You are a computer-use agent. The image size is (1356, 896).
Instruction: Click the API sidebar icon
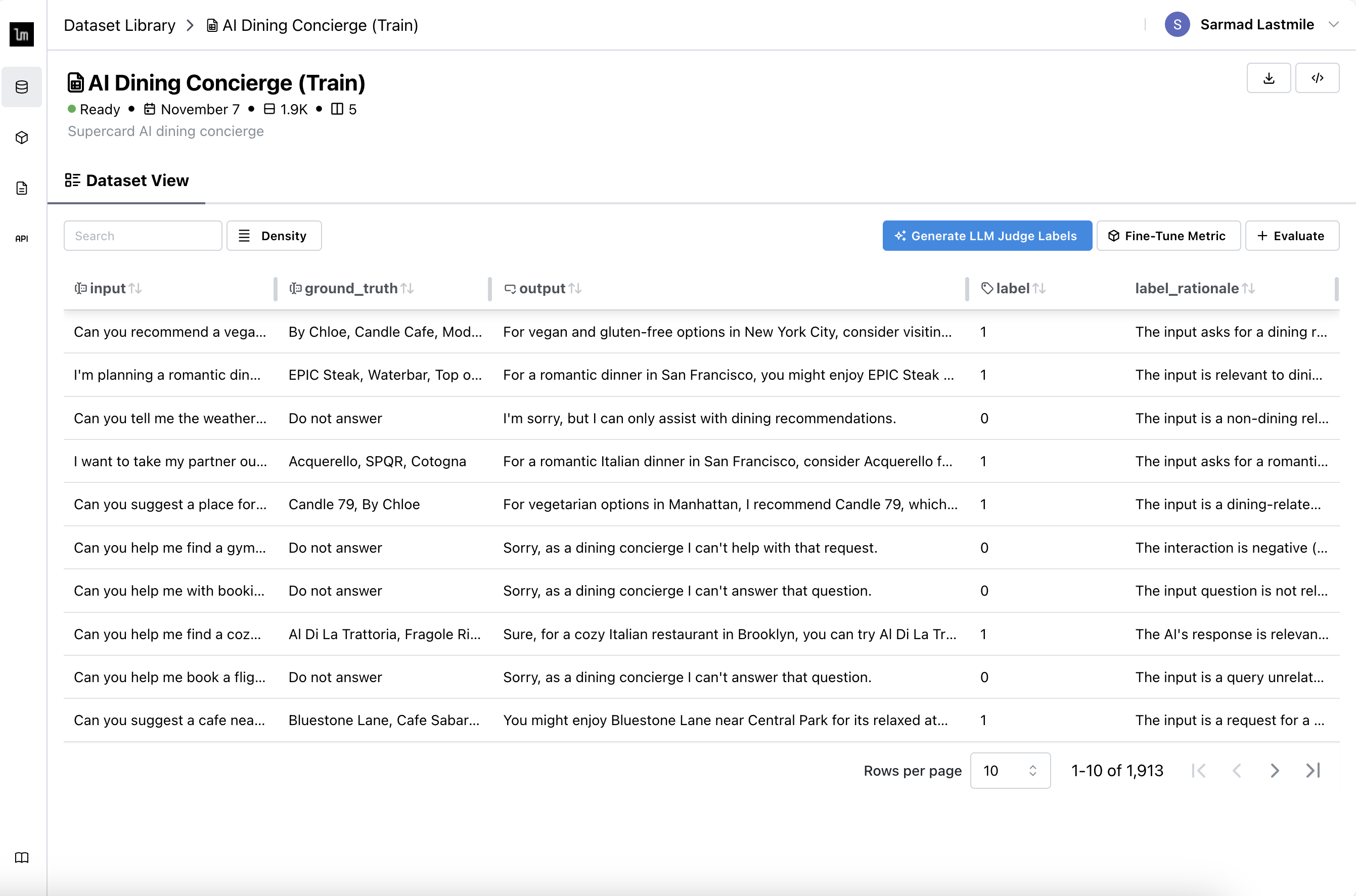[21, 239]
